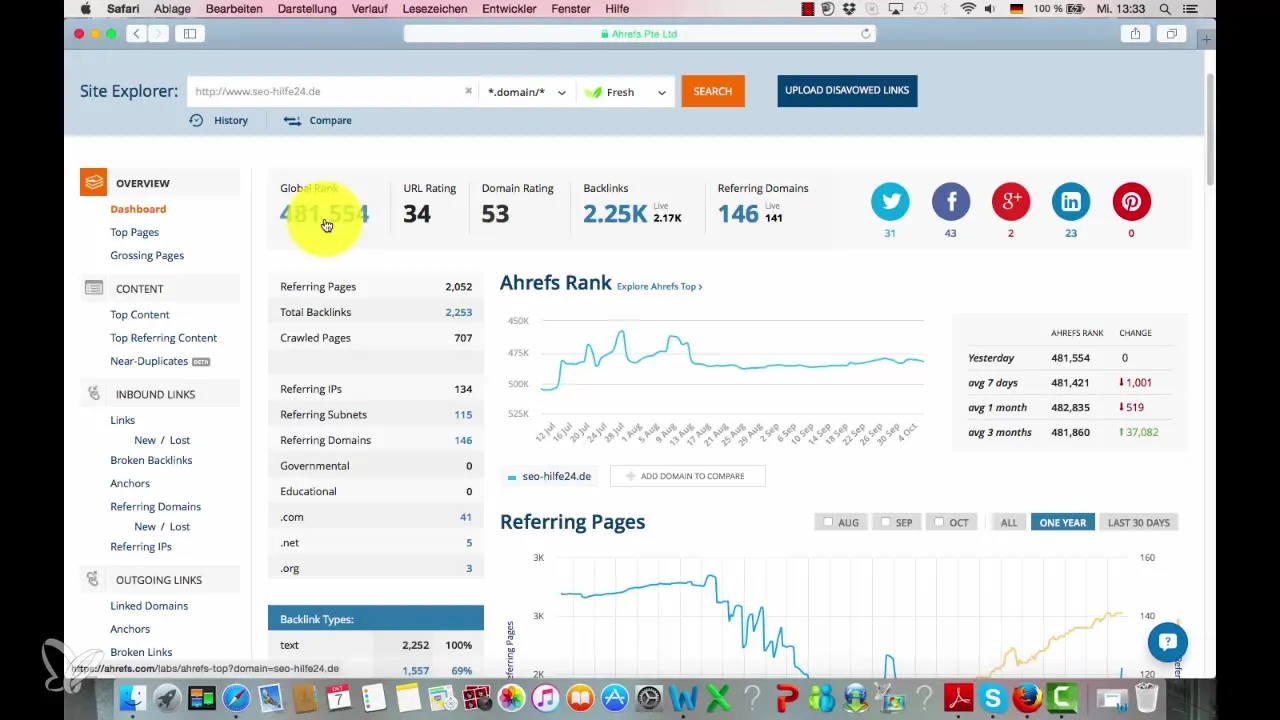Reload the page in Safari
The height and width of the screenshot is (720, 1280).
(x=866, y=34)
